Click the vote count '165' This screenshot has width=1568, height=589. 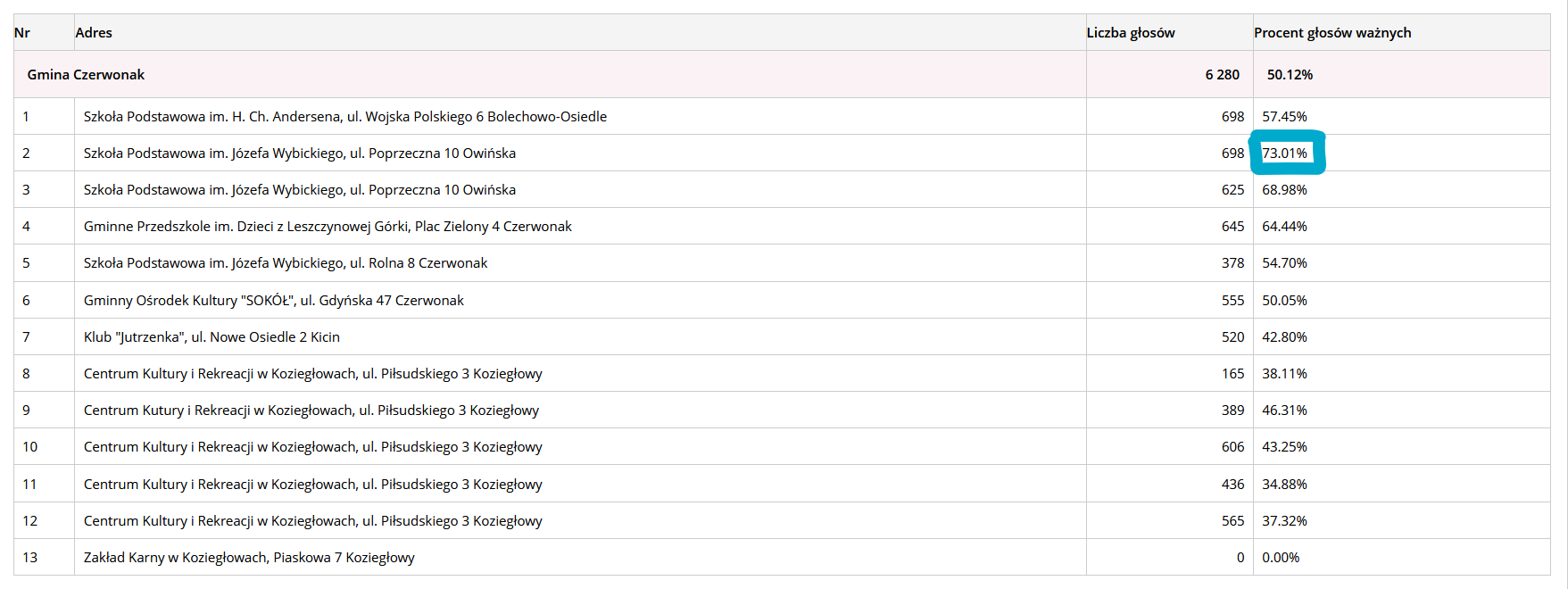(1232, 374)
